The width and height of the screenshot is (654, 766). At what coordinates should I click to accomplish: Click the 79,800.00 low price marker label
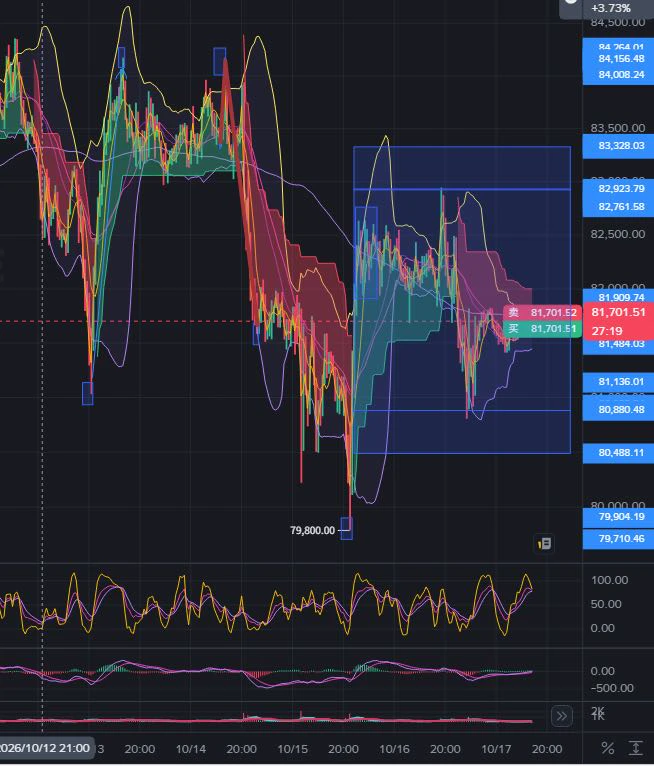[313, 531]
